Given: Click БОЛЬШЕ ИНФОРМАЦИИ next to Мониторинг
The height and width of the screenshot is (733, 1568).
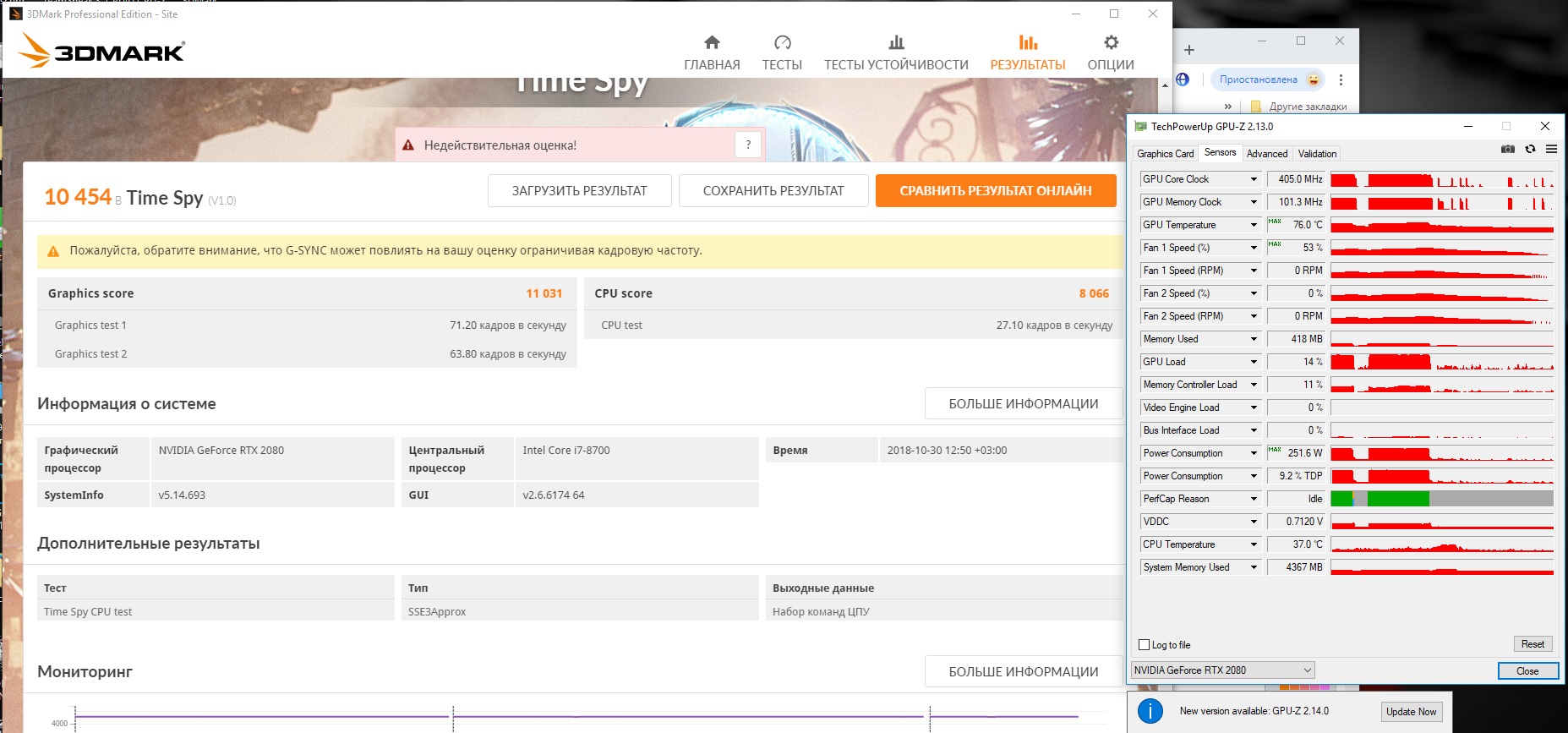Looking at the screenshot, I should coord(1024,672).
